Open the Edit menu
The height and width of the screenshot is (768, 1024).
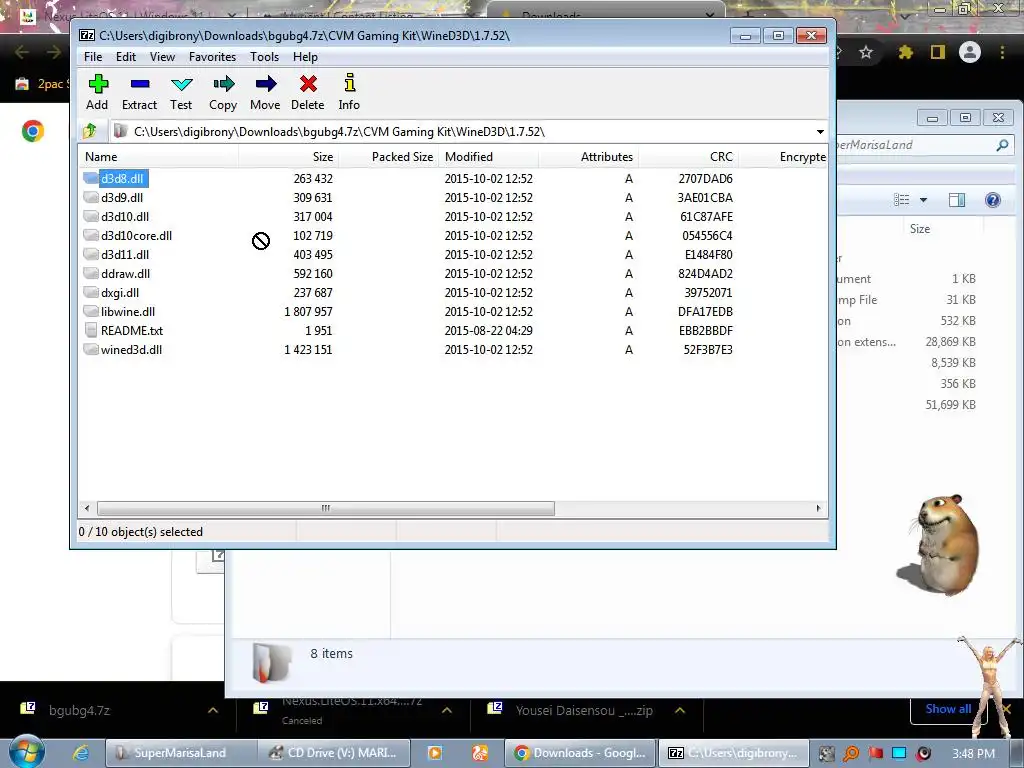pyautogui.click(x=126, y=57)
